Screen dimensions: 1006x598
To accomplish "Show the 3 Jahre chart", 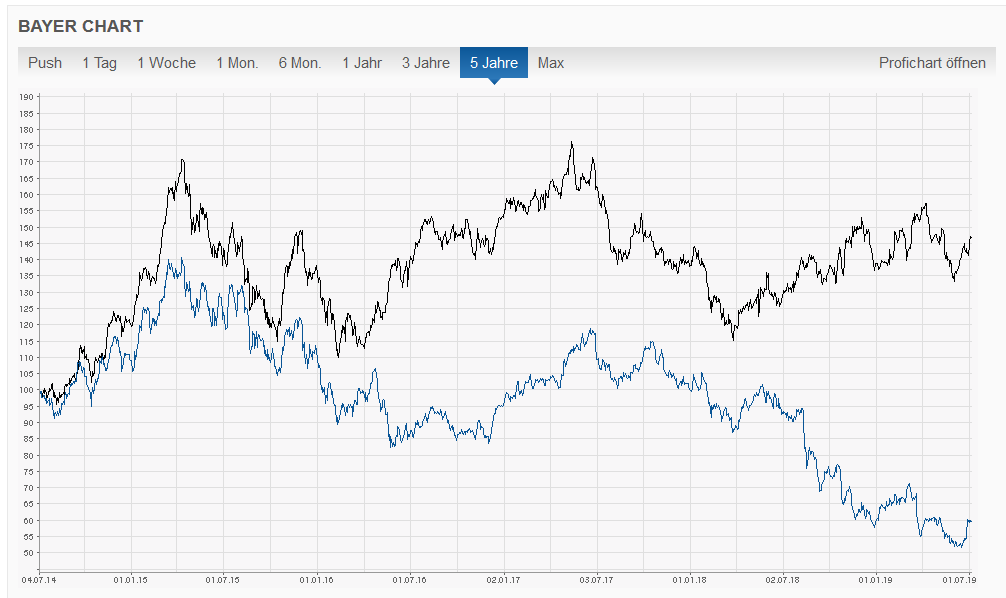I will click(x=425, y=63).
